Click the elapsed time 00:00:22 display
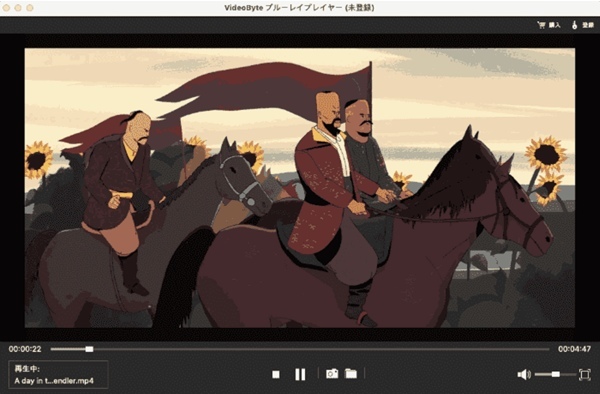Image resolution: width=600 pixels, height=394 pixels. coord(25,349)
